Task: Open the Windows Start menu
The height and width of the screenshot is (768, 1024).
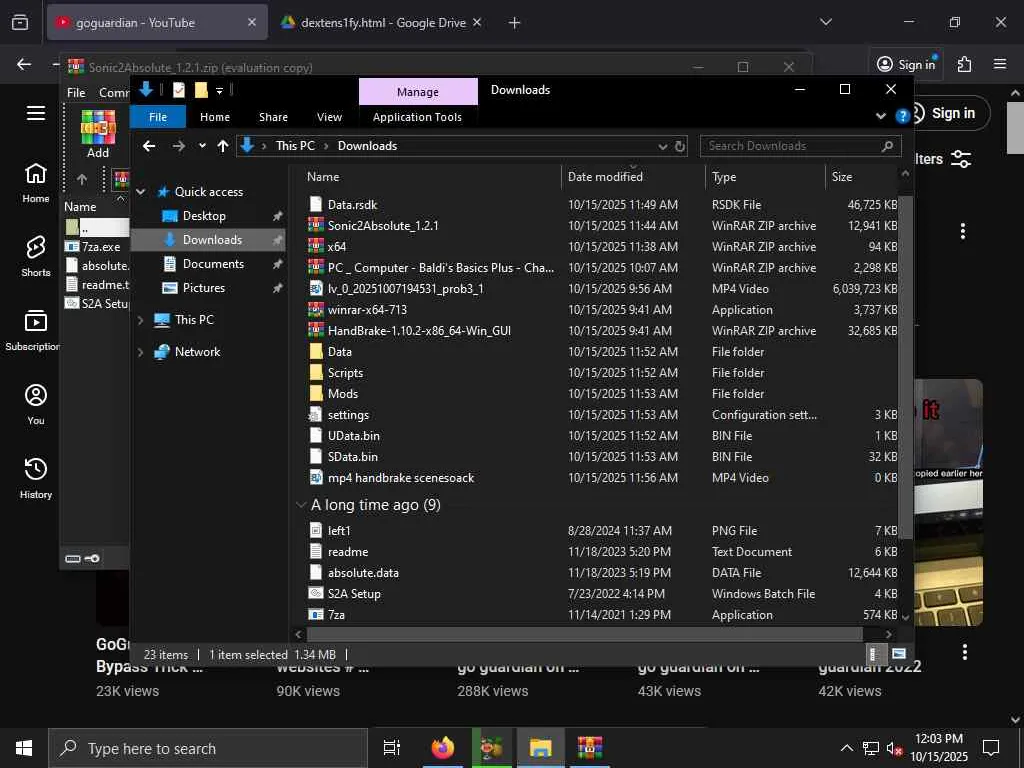Action: 24,748
